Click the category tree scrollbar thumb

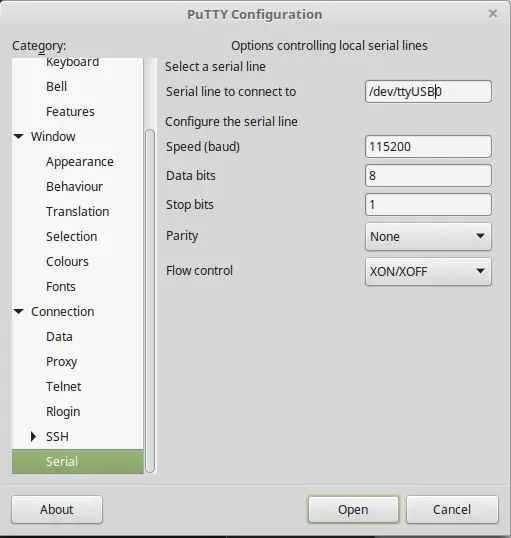(150, 301)
